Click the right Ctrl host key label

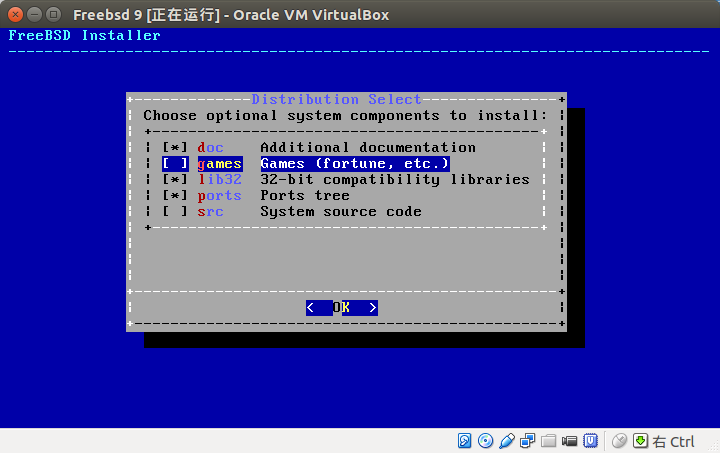[674, 442]
